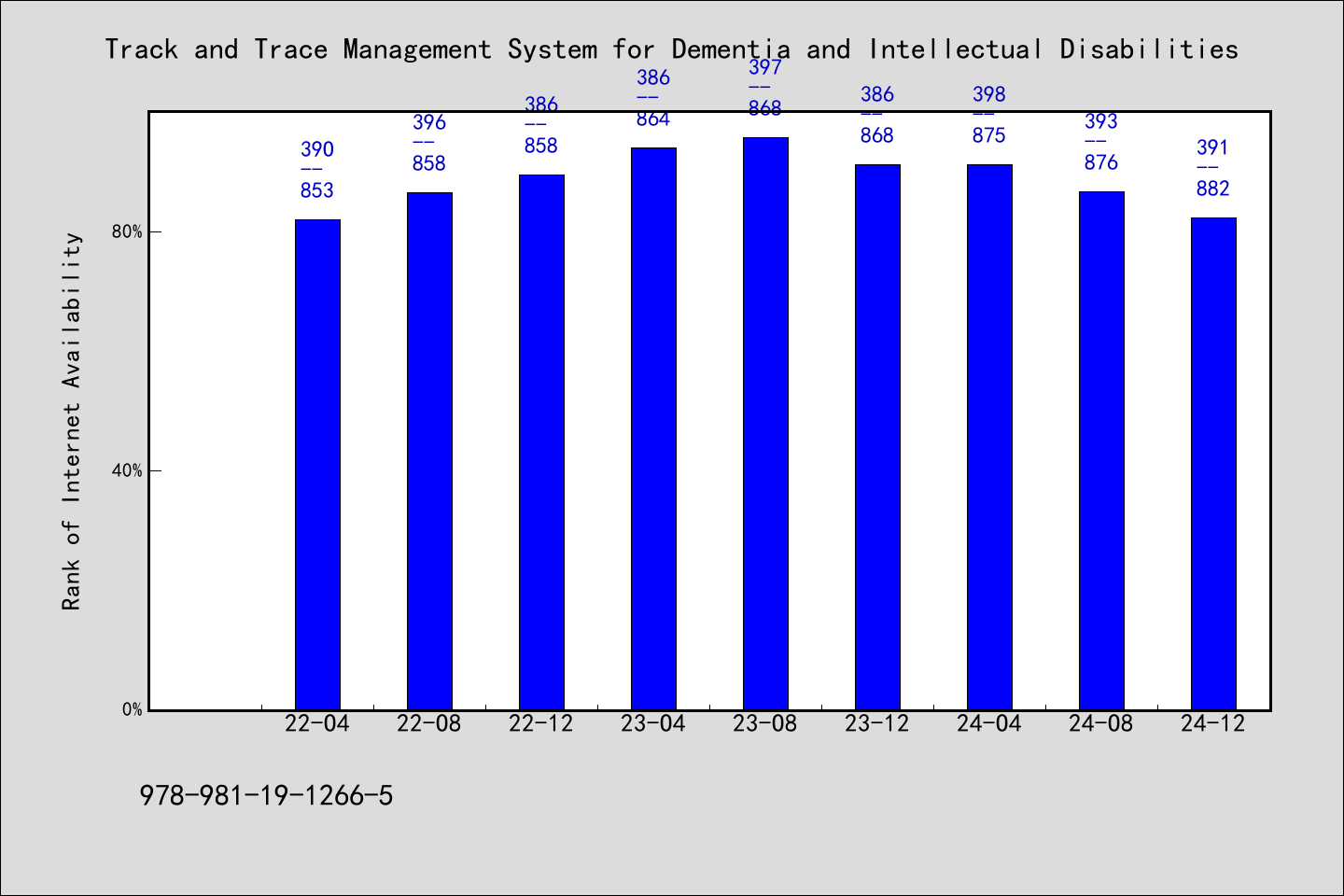This screenshot has width=1344, height=896.
Task: Click the blue bar for 22-04
Action: click(x=317, y=465)
